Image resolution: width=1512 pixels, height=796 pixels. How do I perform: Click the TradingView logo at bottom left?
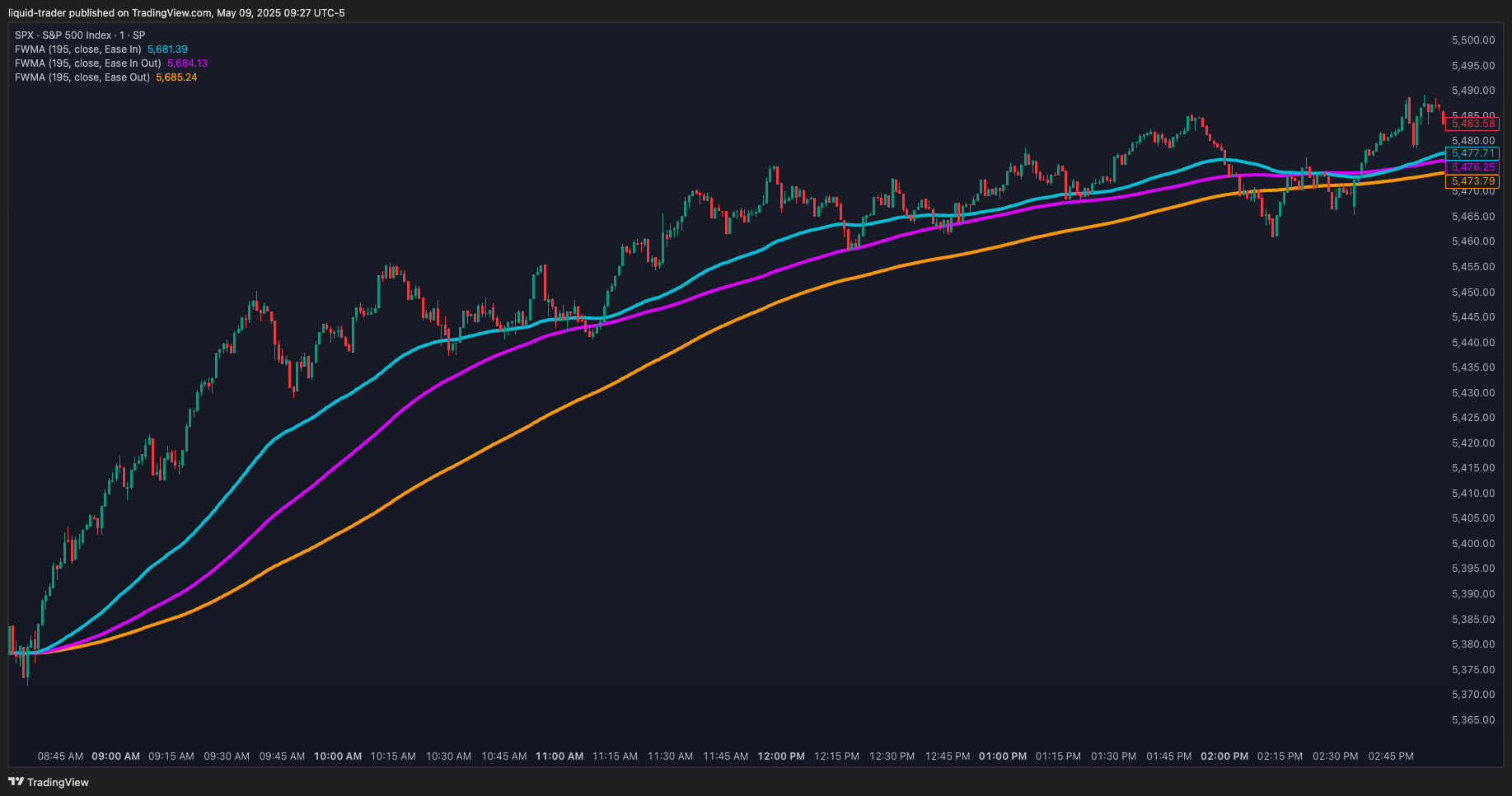[49, 782]
